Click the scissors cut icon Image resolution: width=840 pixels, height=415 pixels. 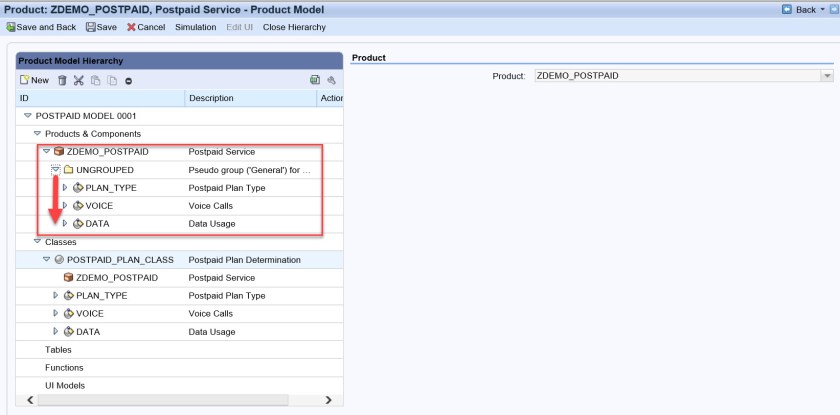click(79, 80)
